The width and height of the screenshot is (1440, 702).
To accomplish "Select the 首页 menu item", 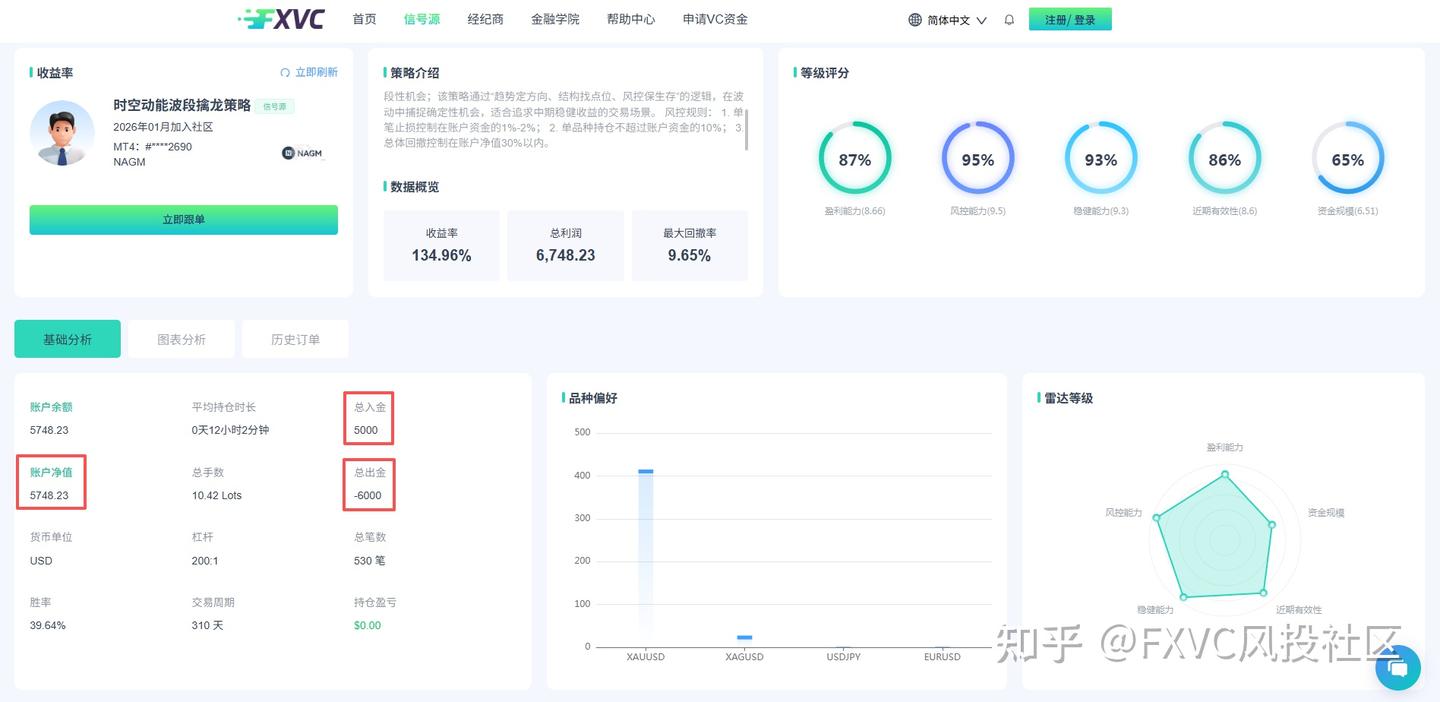I will (x=363, y=18).
